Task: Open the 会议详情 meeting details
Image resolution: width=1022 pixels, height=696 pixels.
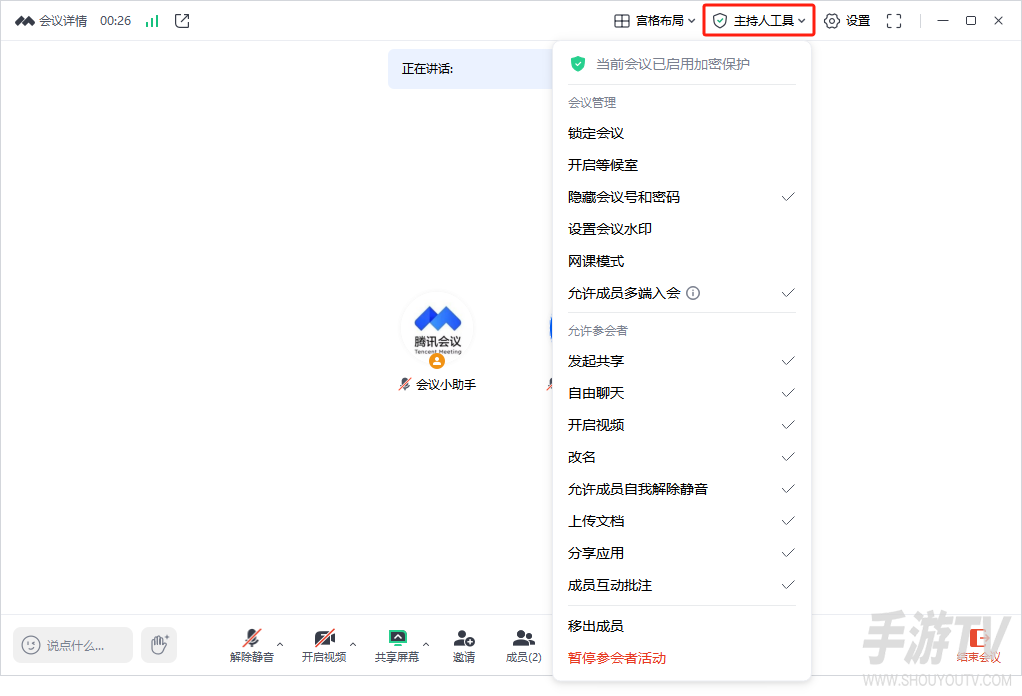Action: [x=63, y=21]
